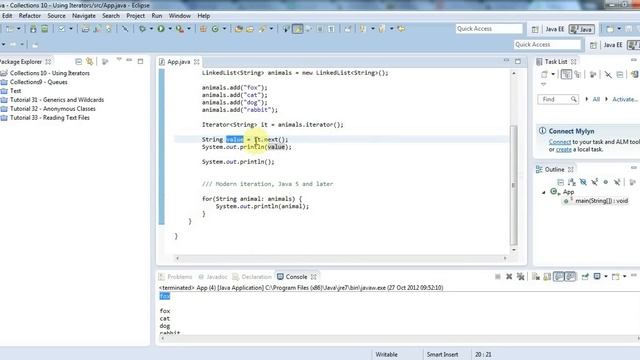
Task: Close the App.java editor tab
Action: pyautogui.click(x=197, y=62)
